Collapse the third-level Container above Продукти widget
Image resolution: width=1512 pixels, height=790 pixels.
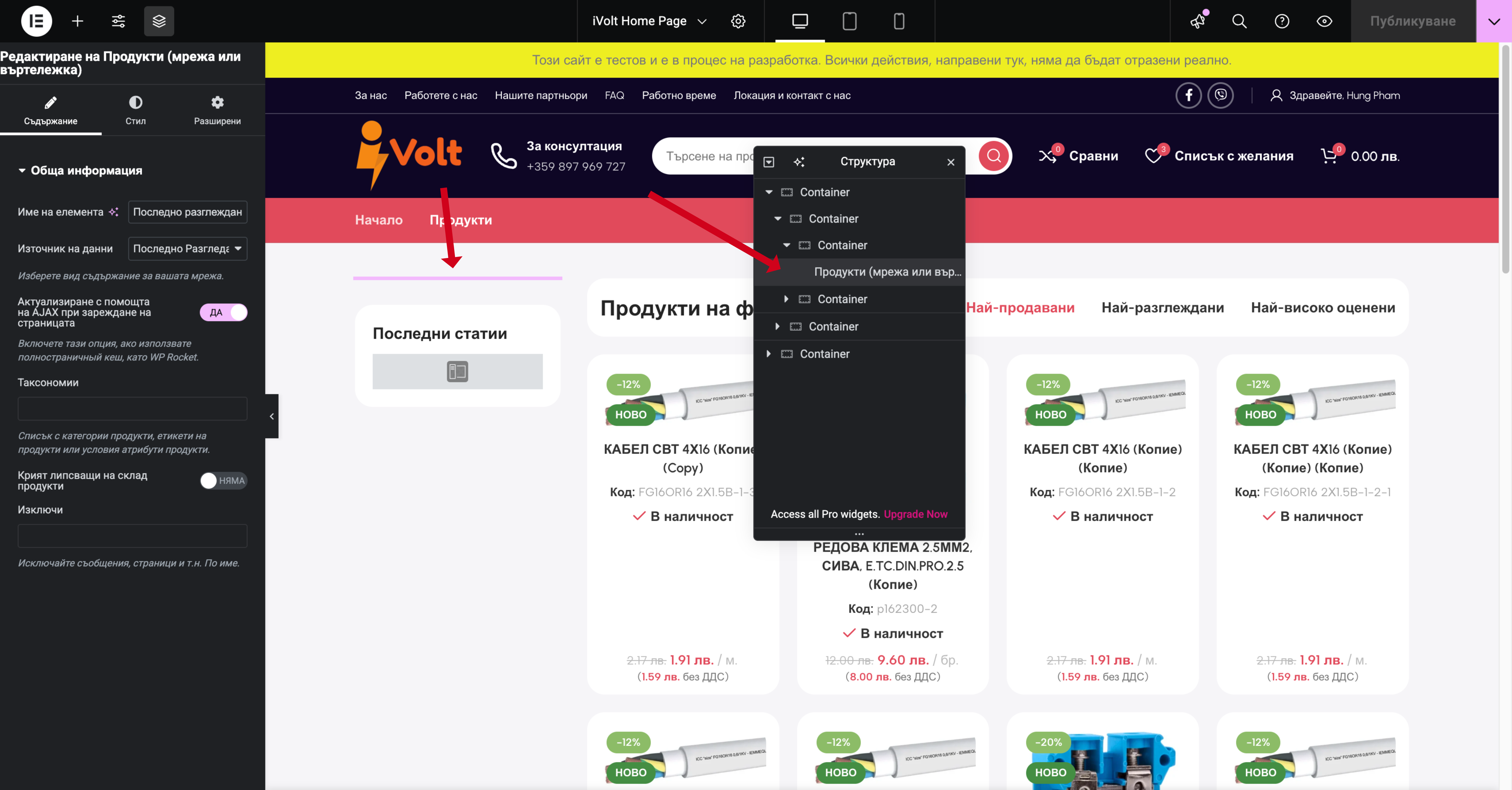click(x=787, y=245)
